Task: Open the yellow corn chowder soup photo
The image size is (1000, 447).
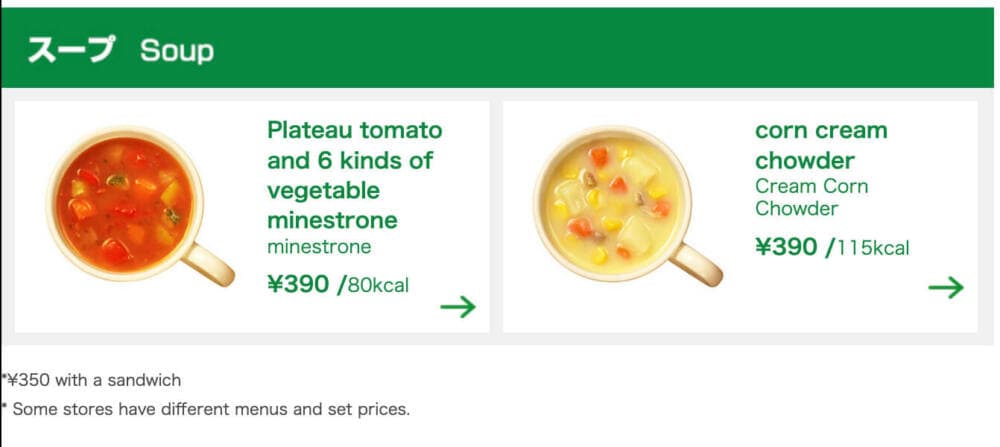Action: 628,206
